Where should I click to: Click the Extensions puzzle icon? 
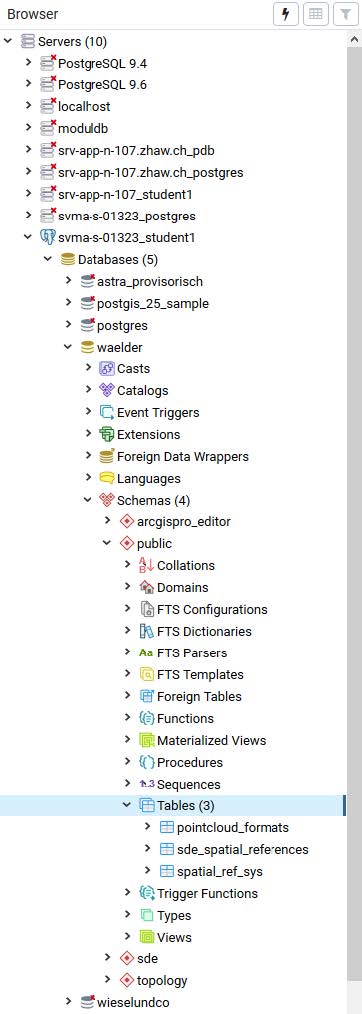(107, 434)
